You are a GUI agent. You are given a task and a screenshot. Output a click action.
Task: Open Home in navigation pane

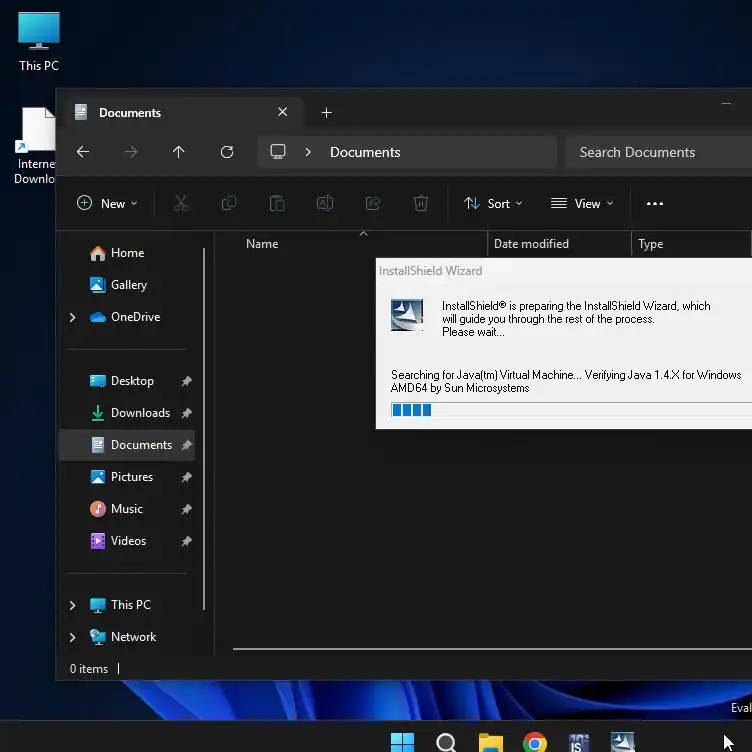pyautogui.click(x=127, y=253)
